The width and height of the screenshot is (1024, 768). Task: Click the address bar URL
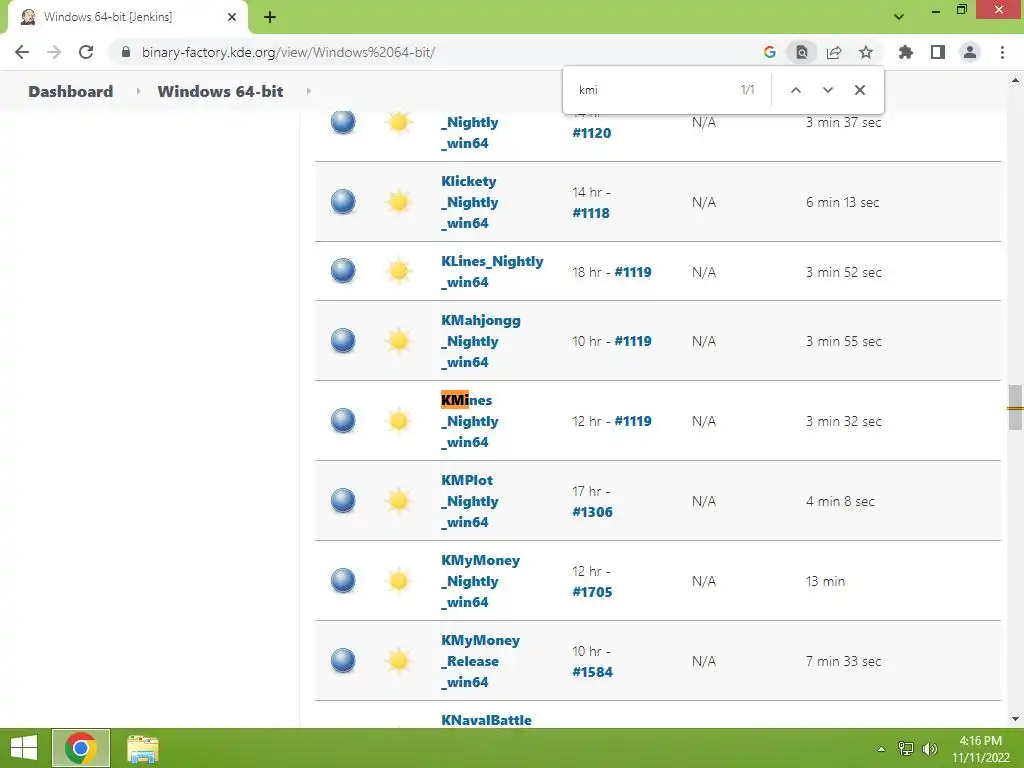pos(288,52)
